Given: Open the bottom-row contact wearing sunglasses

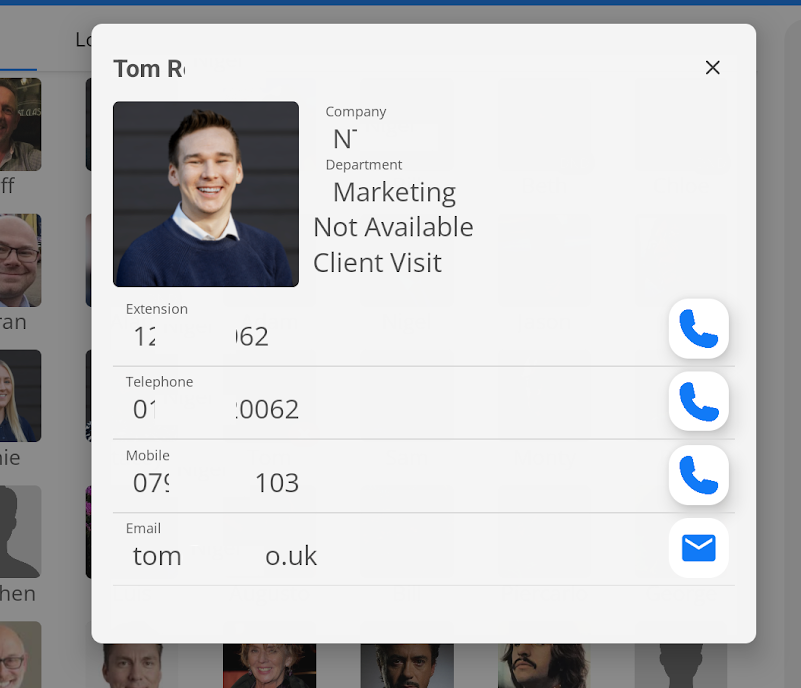Looking at the screenshot, I should tap(407, 665).
